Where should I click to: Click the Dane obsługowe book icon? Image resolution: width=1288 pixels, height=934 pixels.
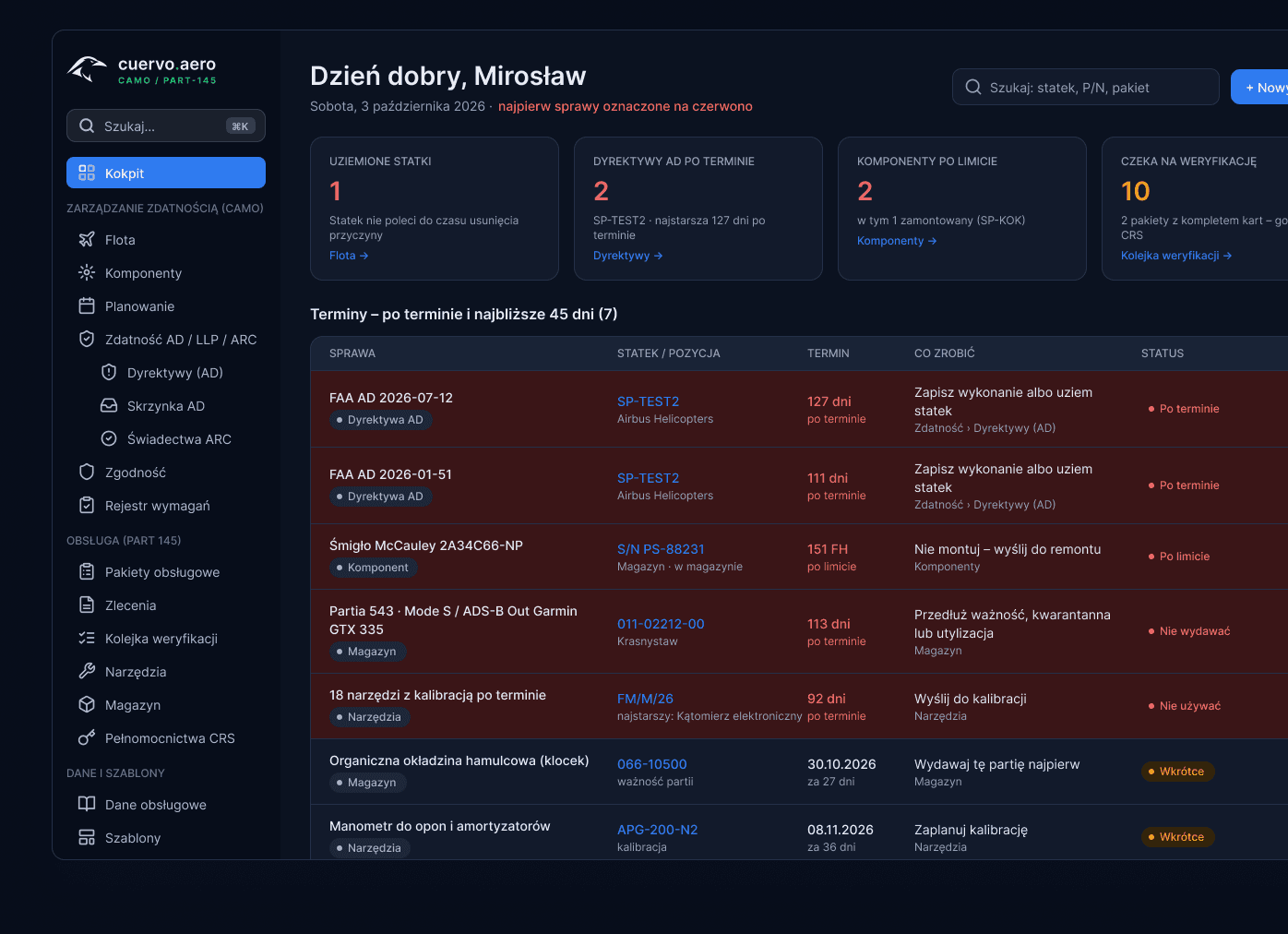pyautogui.click(x=87, y=804)
